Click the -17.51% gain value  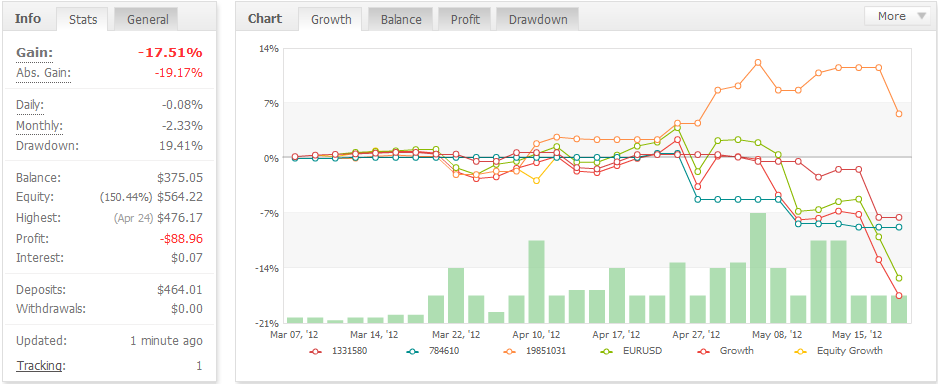[x=170, y=53]
